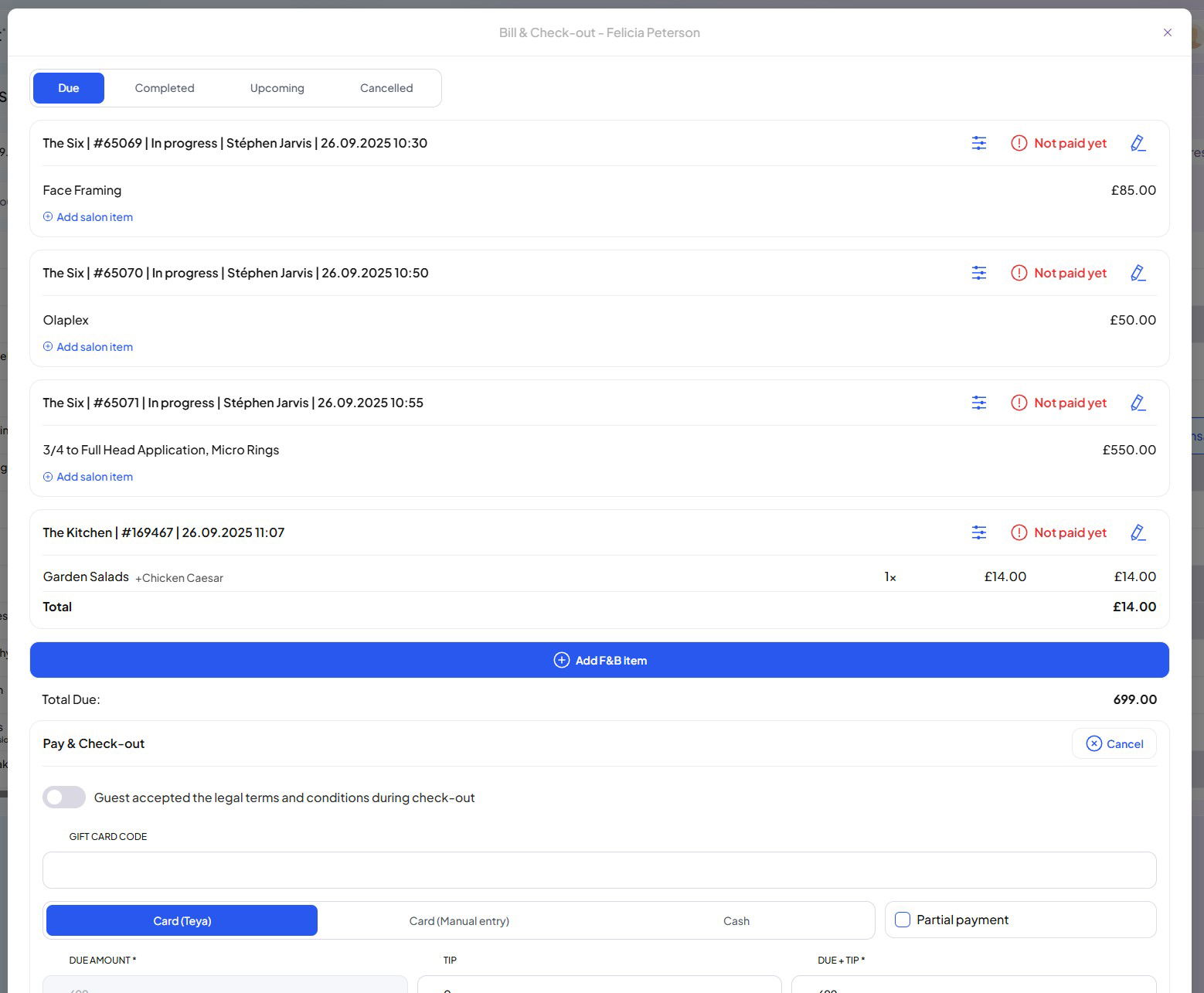1204x993 pixels.
Task: Open settings sliders icon for booking #65070
Action: [978, 273]
